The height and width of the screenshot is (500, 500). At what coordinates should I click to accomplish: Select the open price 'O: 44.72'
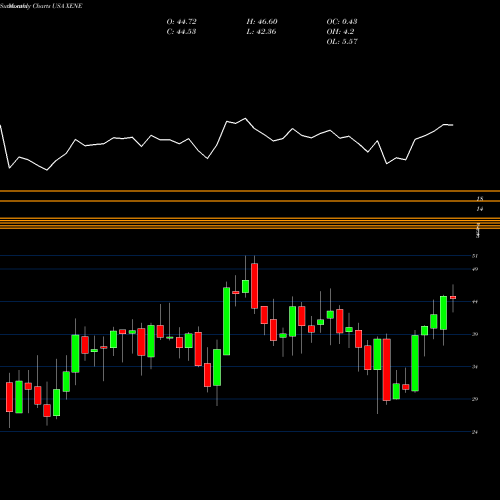coord(181,22)
